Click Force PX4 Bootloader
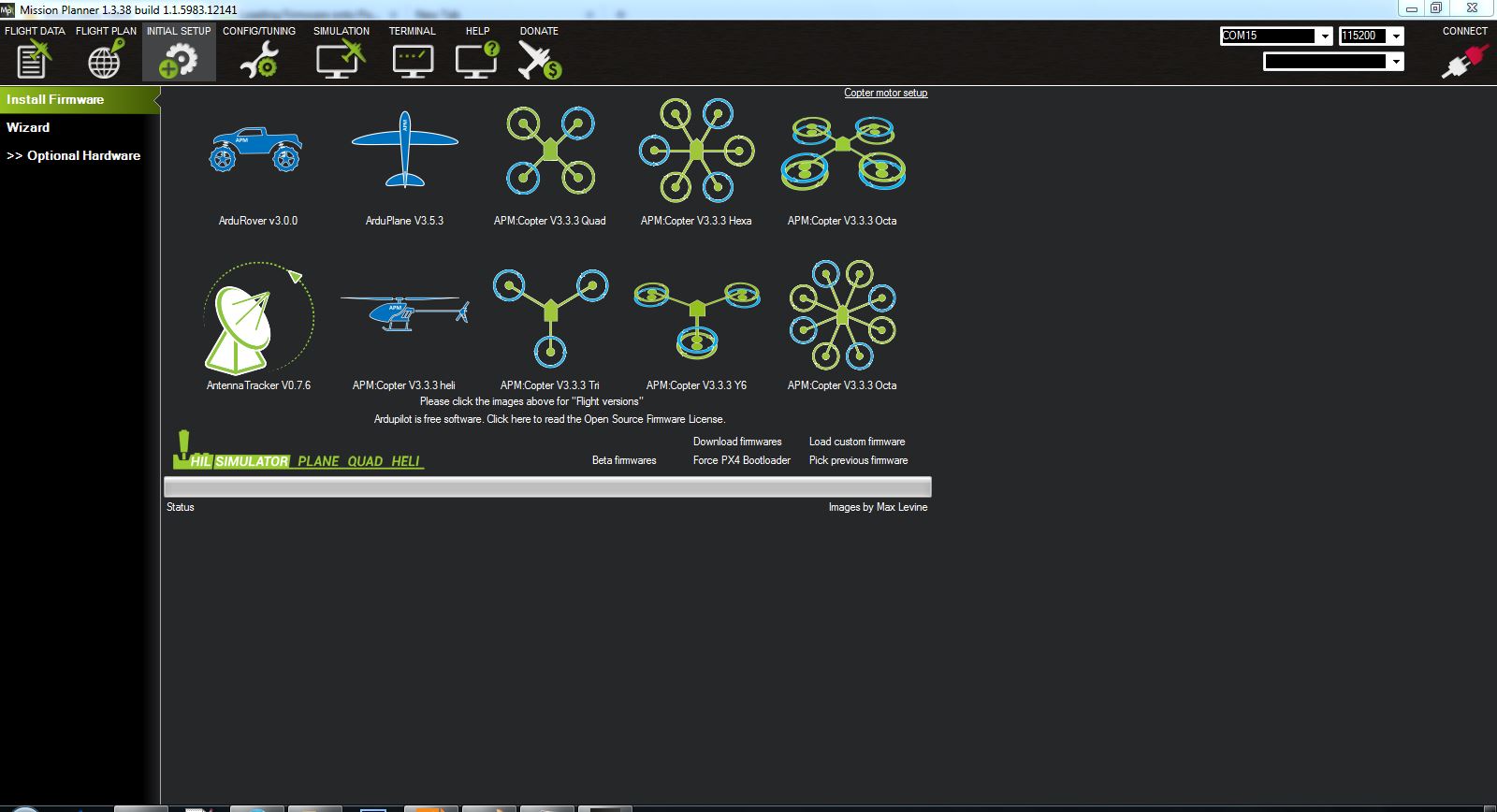Screen dimensions: 1497x812 click(x=741, y=460)
